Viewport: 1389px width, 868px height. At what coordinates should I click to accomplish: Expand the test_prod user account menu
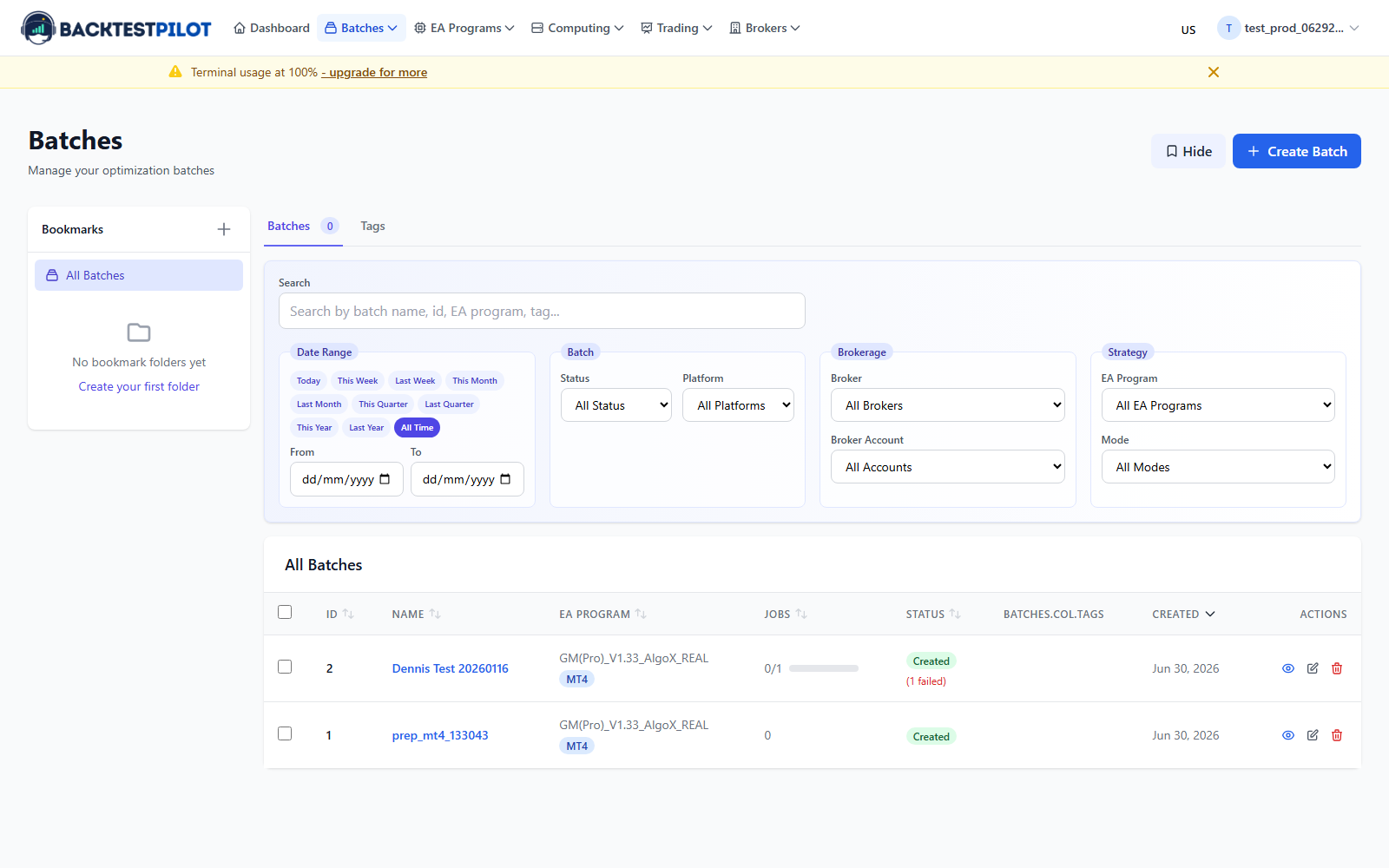click(1288, 28)
